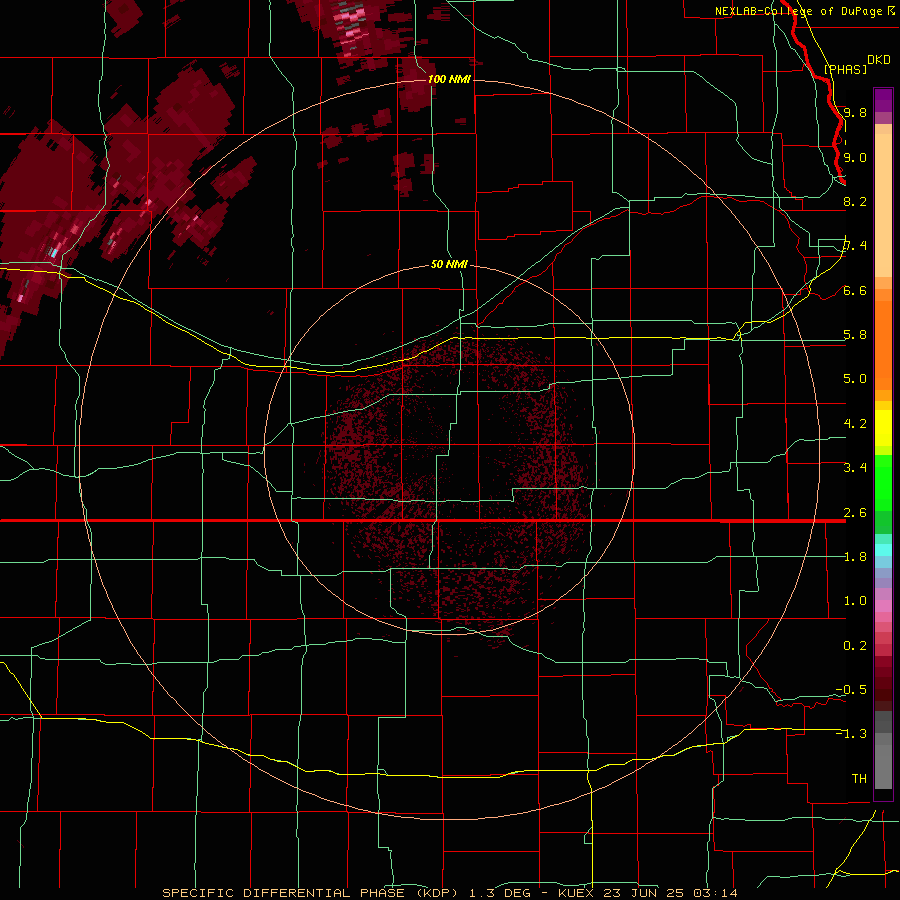Click the 1.8 value on the scale
The height and width of the screenshot is (900, 900).
[855, 557]
